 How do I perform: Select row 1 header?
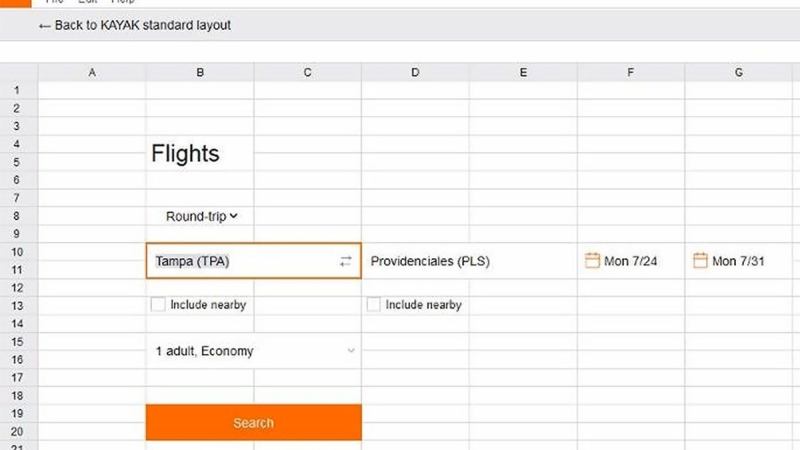[17, 90]
